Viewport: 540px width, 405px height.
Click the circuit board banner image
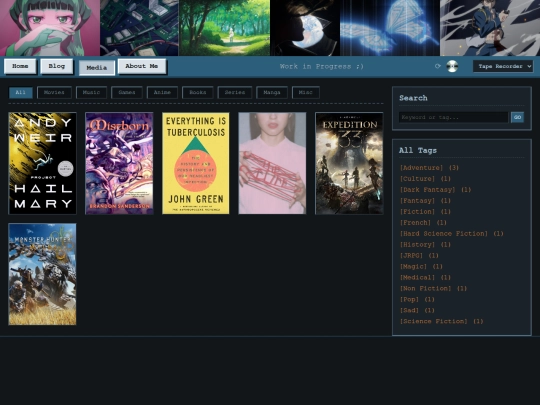click(x=139, y=28)
